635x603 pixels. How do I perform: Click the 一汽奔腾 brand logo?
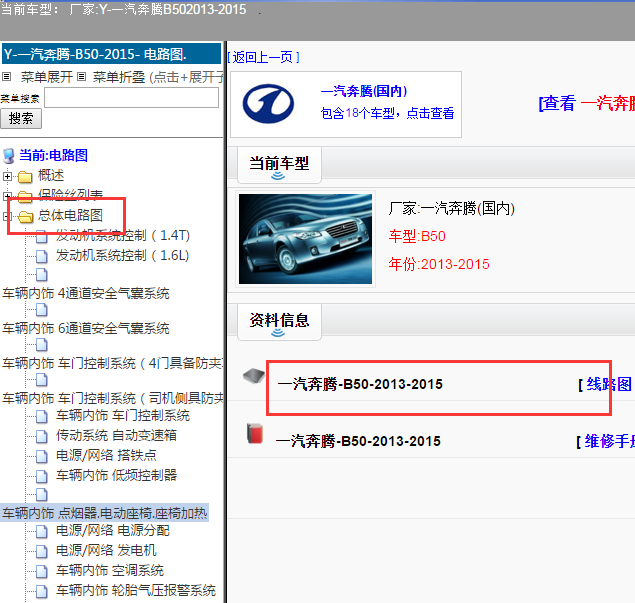pos(268,104)
